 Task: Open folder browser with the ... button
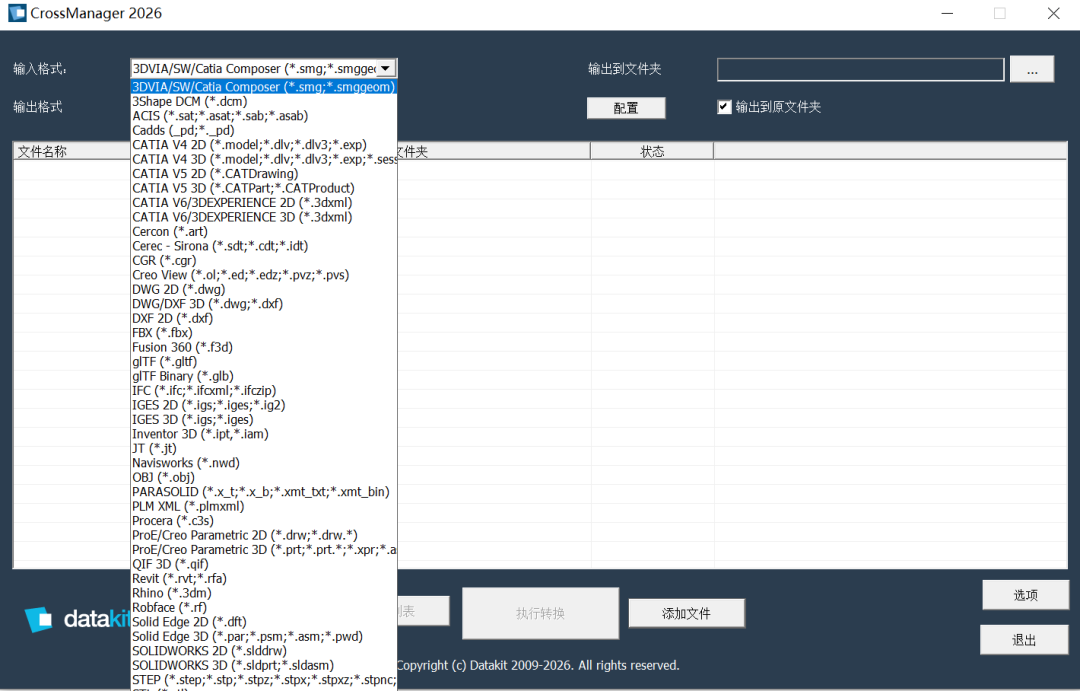[x=1032, y=69]
